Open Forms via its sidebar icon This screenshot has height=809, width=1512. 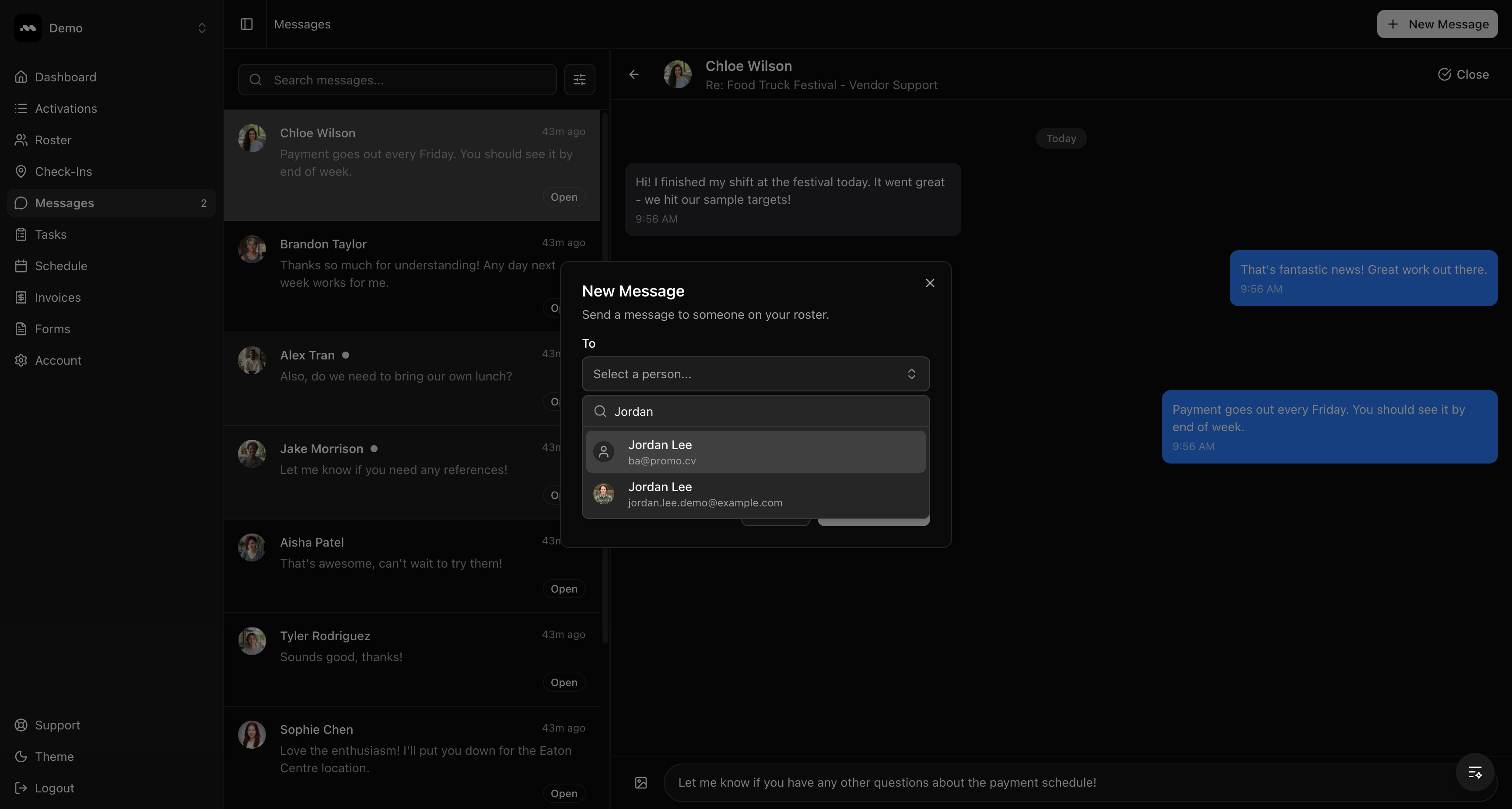coord(21,328)
